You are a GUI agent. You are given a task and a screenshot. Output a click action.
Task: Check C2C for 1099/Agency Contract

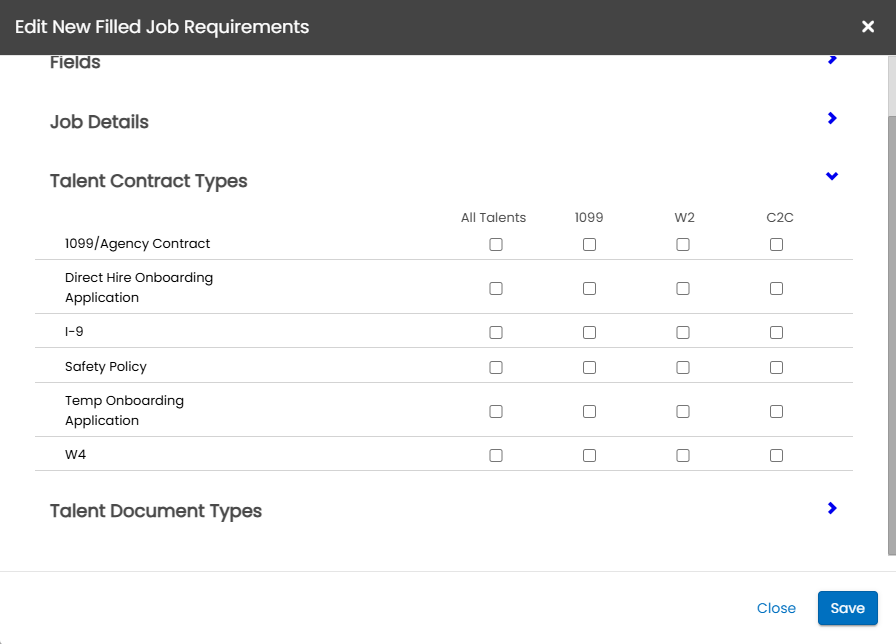[x=776, y=245]
